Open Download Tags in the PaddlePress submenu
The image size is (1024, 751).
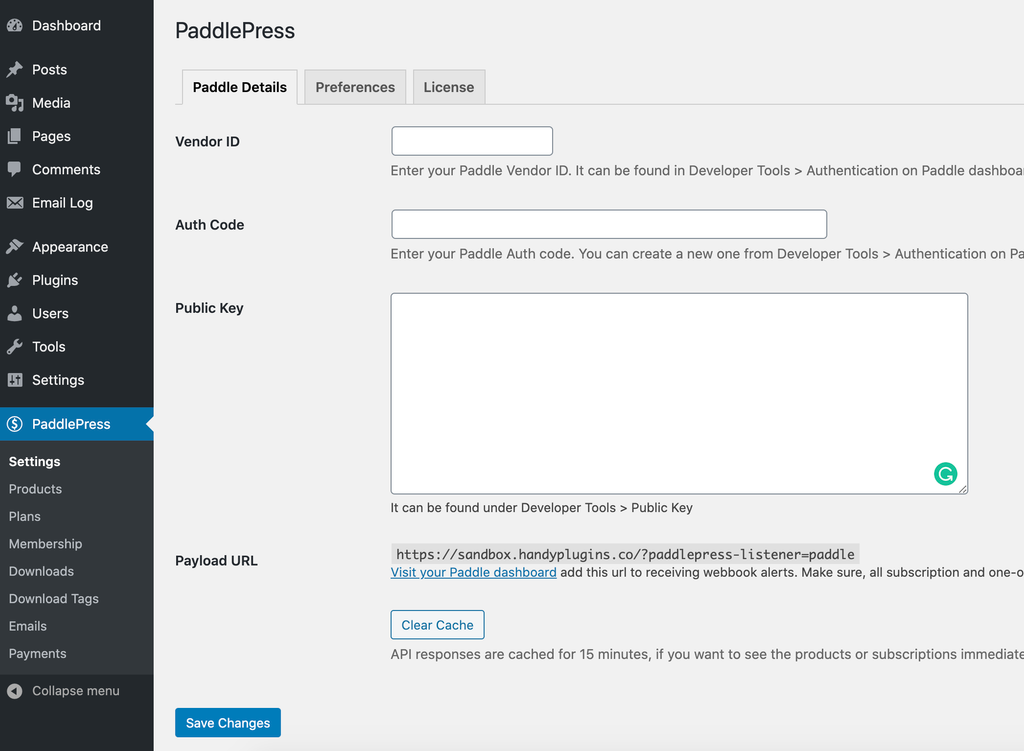click(x=54, y=599)
